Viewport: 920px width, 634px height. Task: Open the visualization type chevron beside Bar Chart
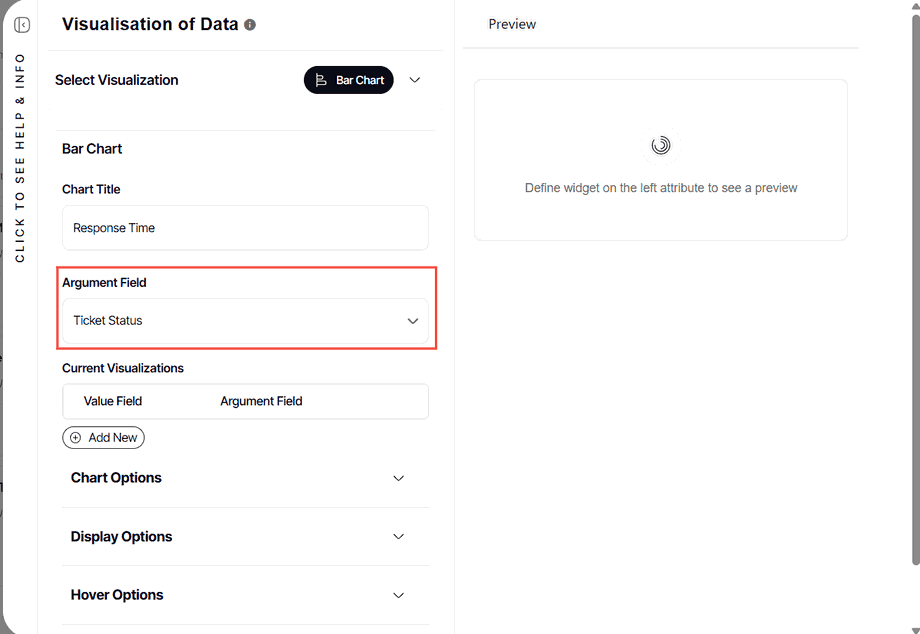click(415, 80)
